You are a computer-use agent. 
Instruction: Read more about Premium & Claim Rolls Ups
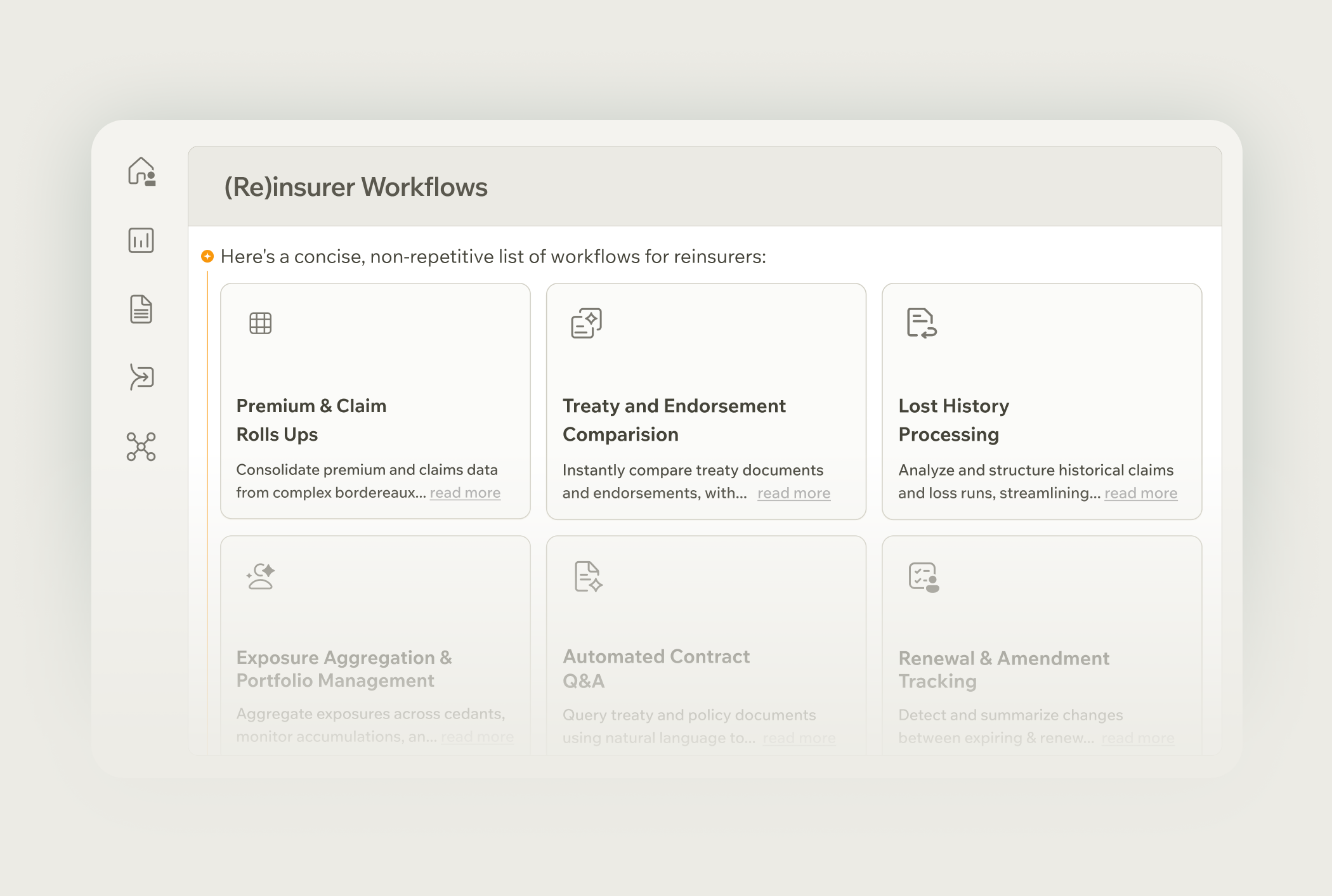(465, 493)
